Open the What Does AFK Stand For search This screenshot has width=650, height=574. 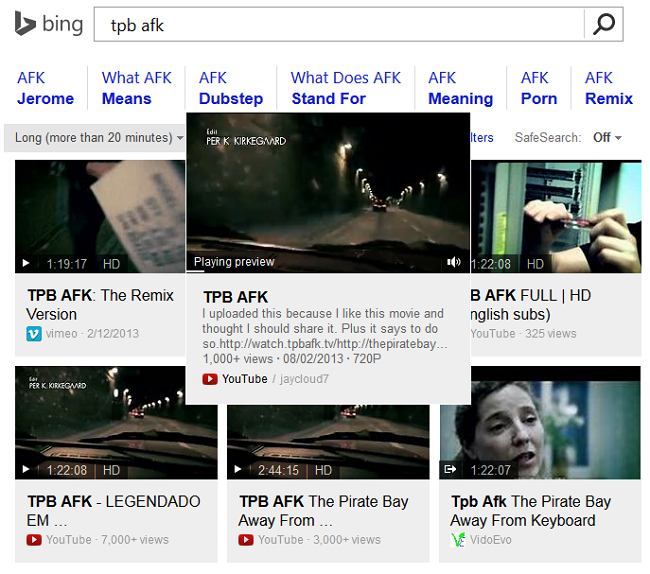[x=346, y=88]
